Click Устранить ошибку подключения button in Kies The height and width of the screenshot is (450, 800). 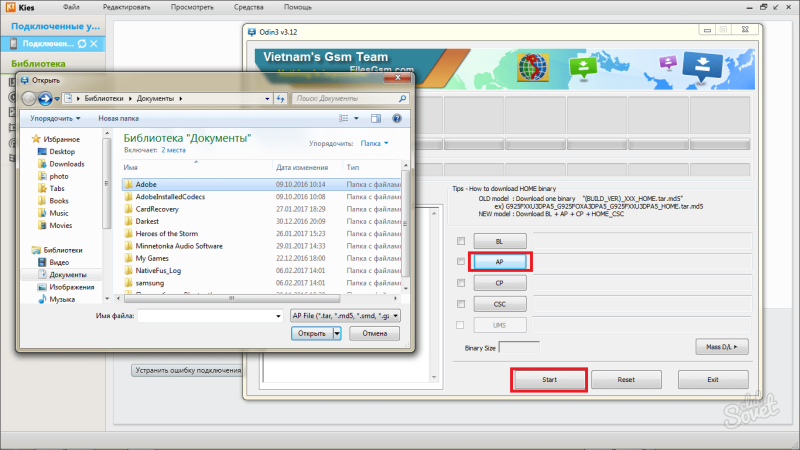click(188, 370)
